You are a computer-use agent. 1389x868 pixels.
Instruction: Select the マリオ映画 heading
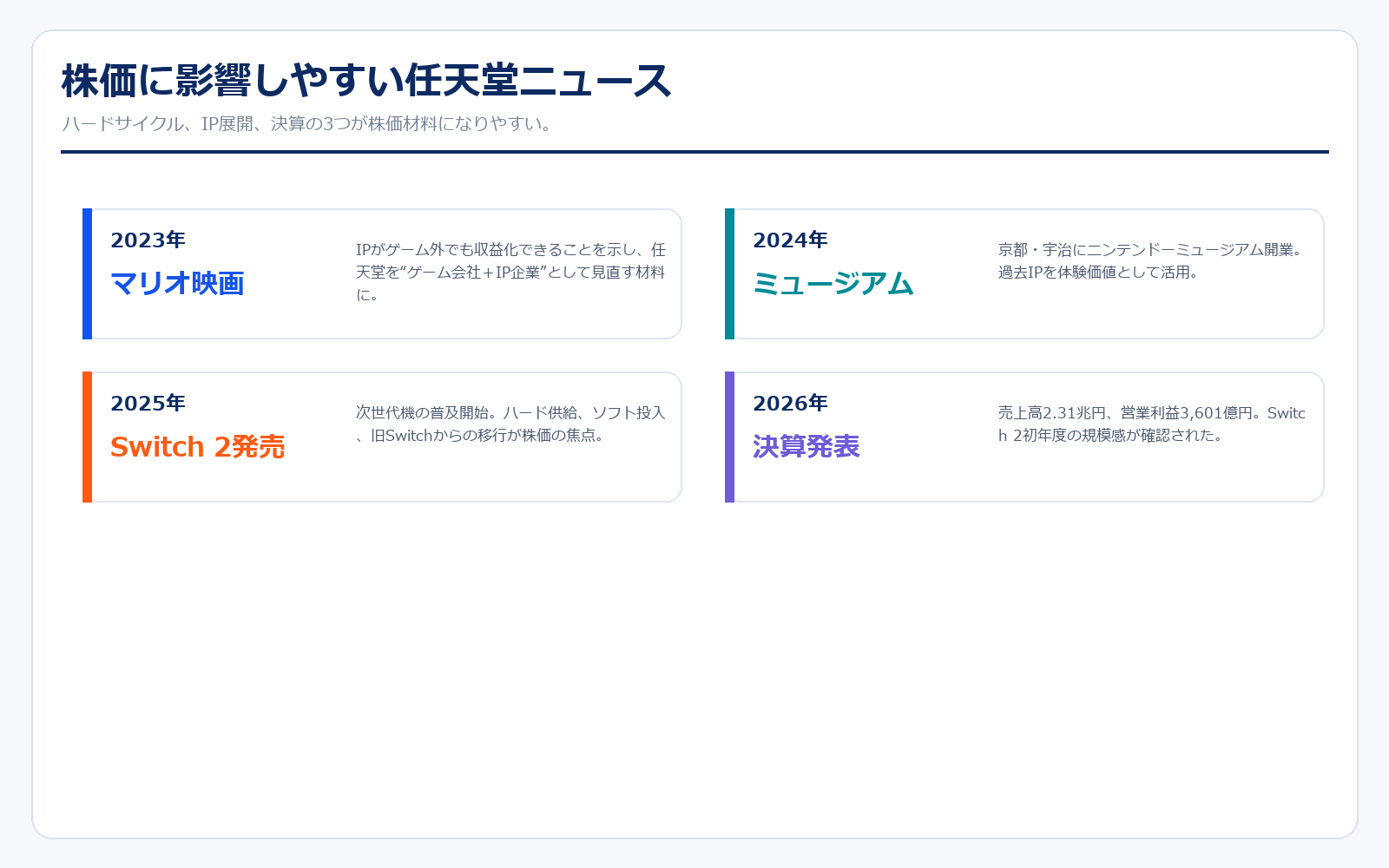[x=177, y=283]
